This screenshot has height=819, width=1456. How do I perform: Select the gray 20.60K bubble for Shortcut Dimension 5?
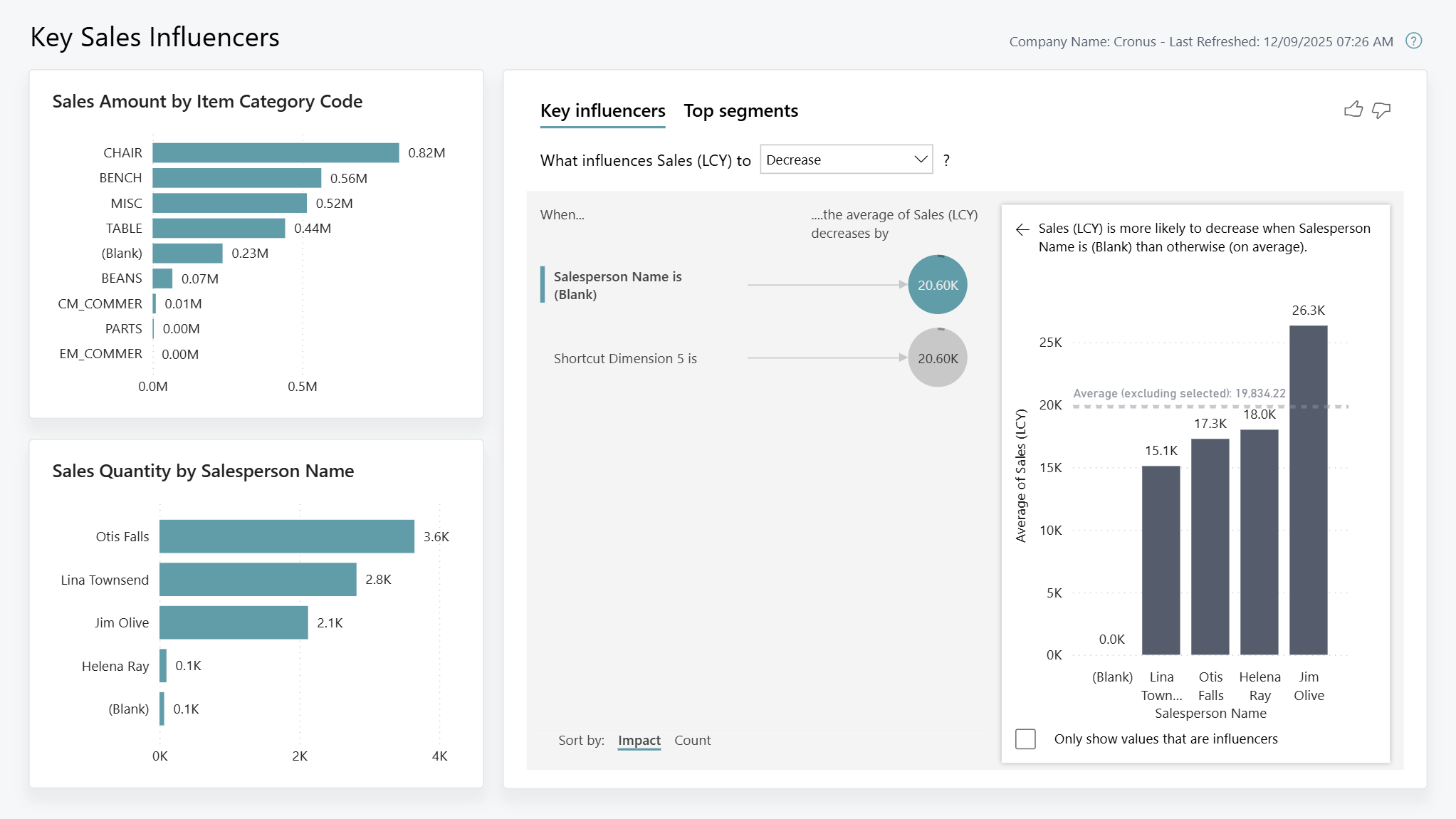[938, 358]
